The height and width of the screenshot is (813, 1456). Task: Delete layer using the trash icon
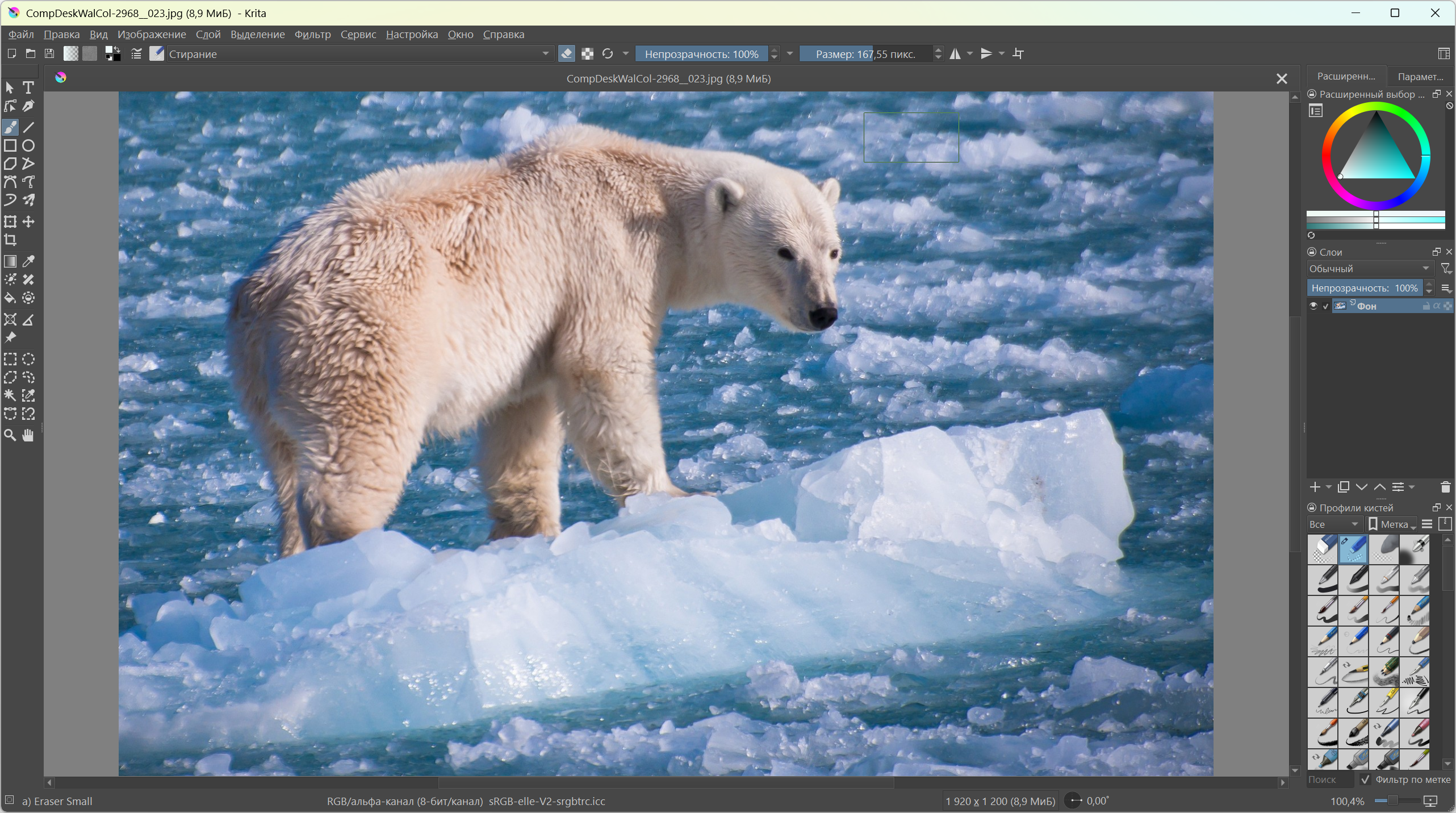pos(1445,487)
